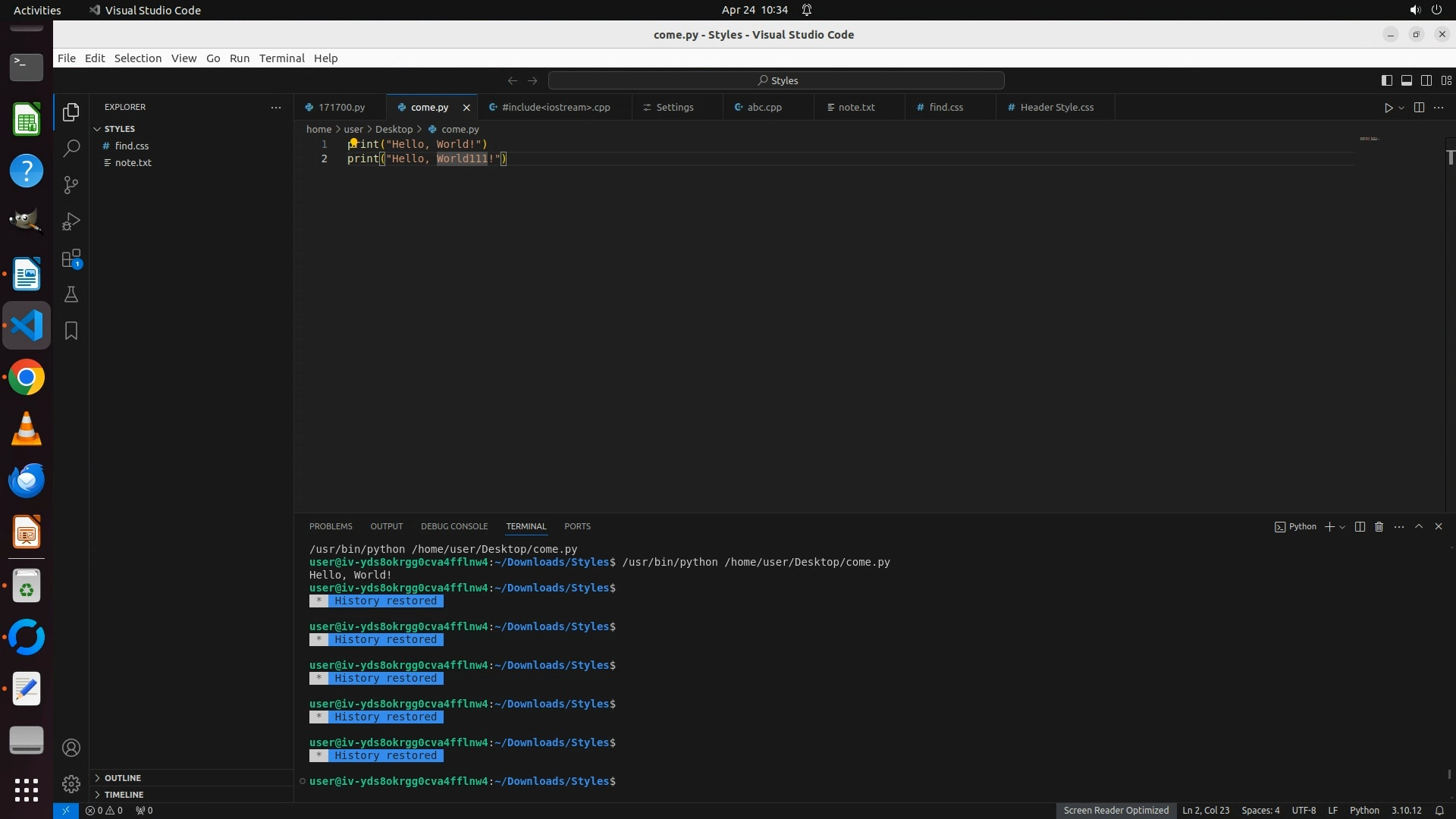Image resolution: width=1456 pixels, height=819 pixels.
Task: Open Manage gear at activity bar bottom
Action: (x=71, y=784)
